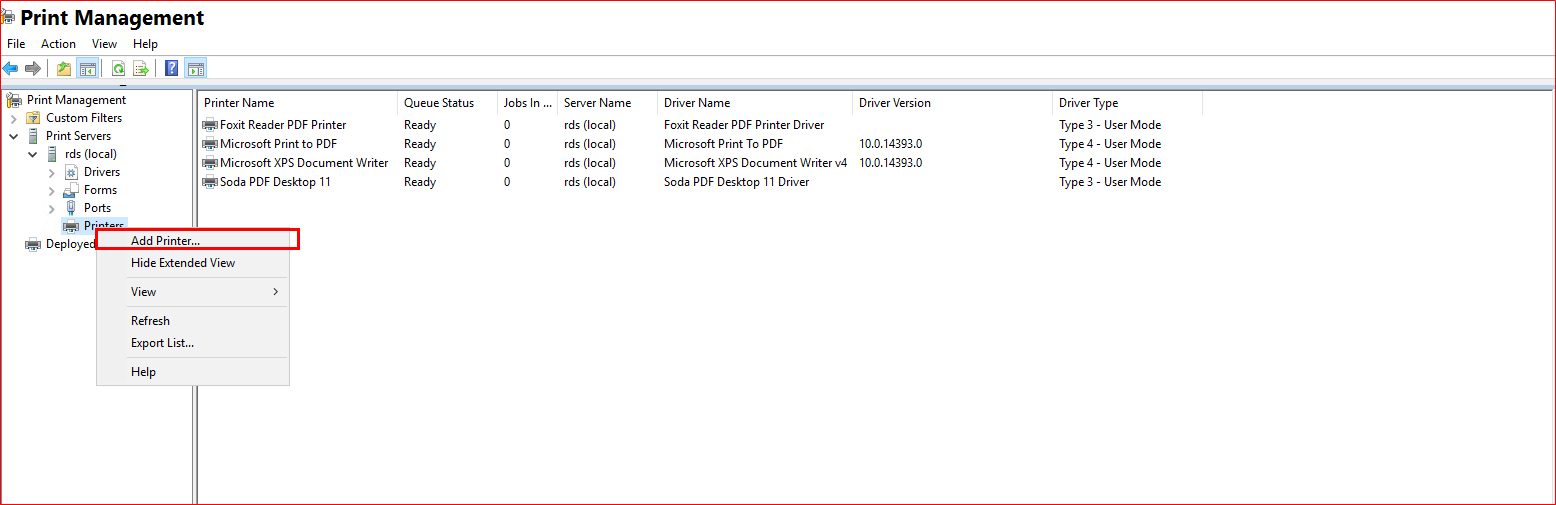Click the Forward arrow toolbar icon

[x=33, y=68]
